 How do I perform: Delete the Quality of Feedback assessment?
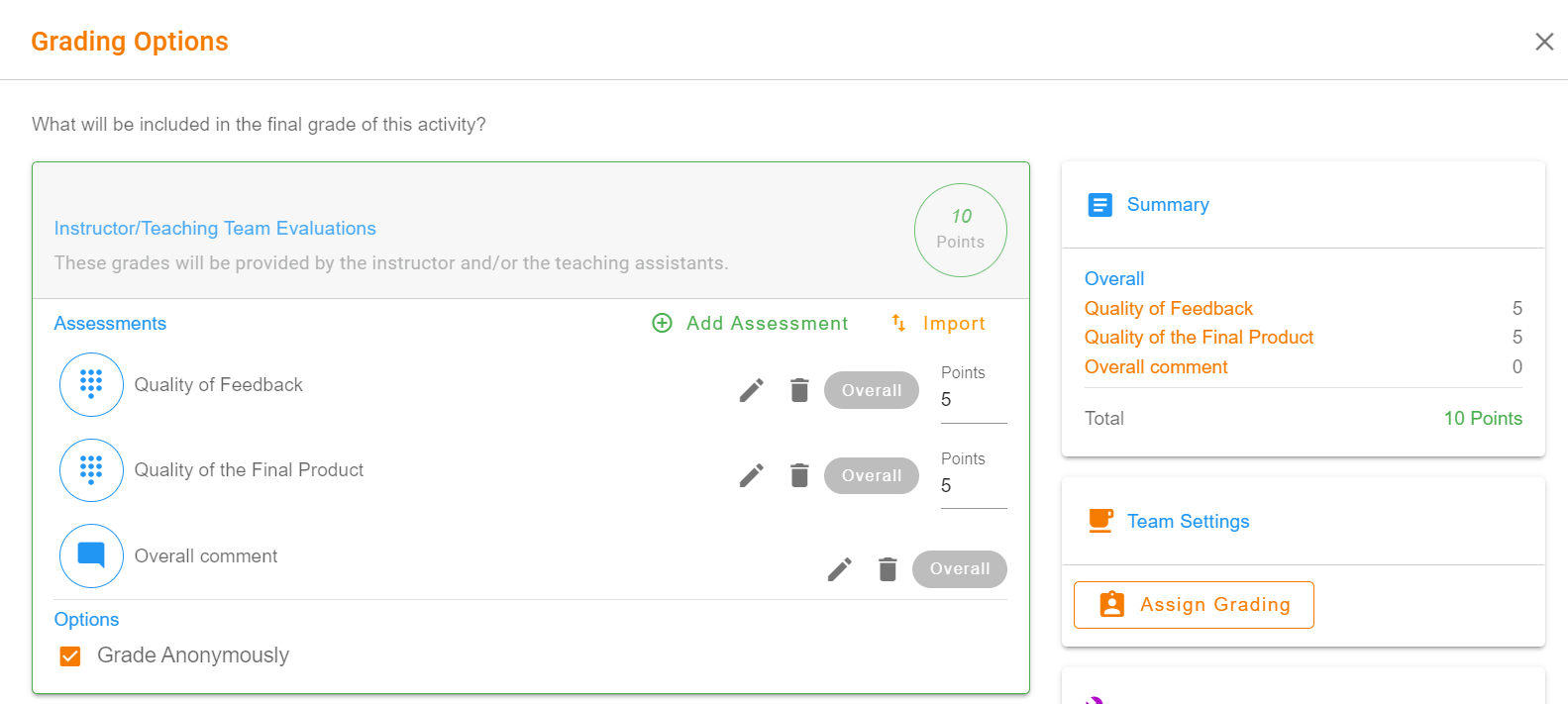[798, 390]
